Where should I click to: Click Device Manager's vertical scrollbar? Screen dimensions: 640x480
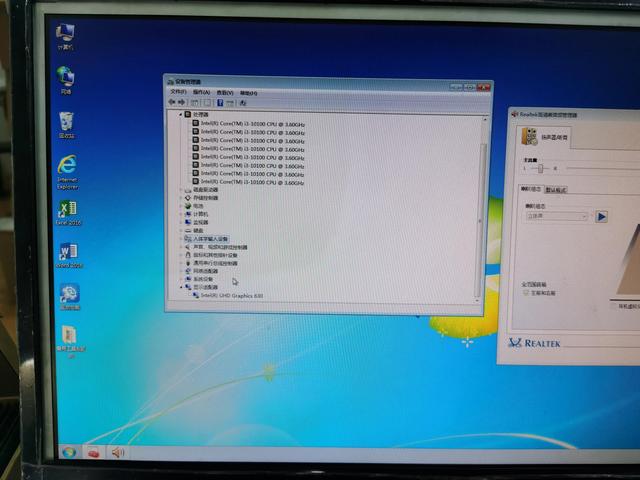[x=482, y=220]
